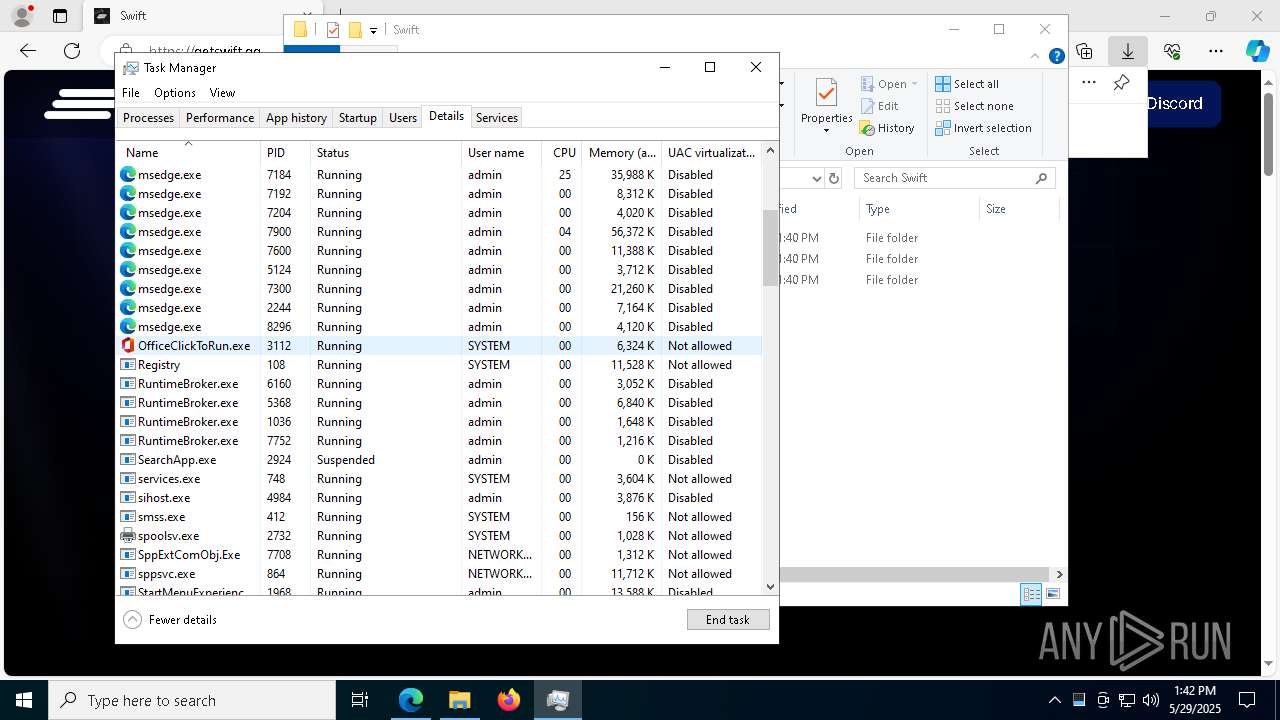
Task: Select the msedge.exe process with PID 7184
Action: coord(440,174)
